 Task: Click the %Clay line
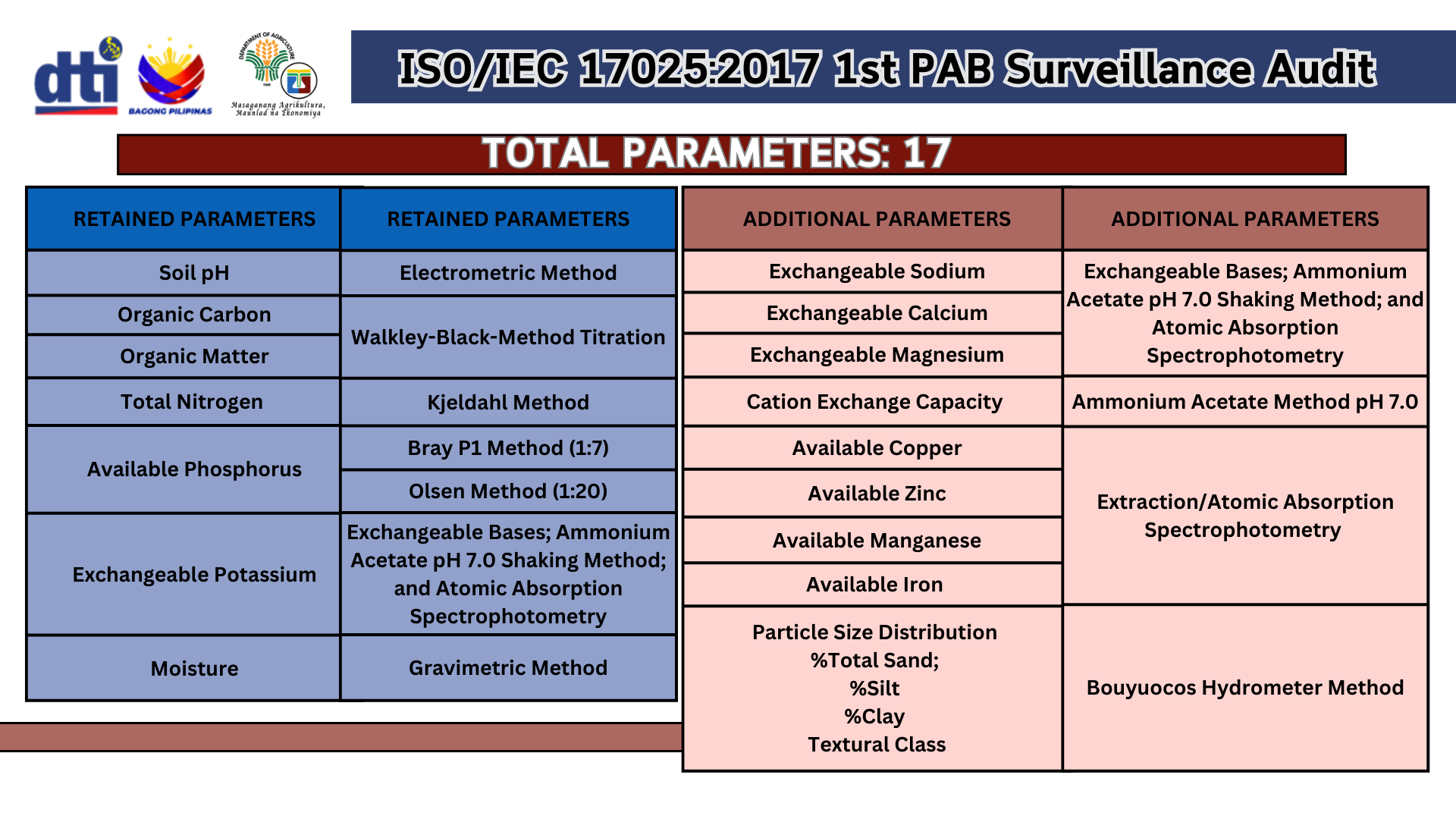[x=874, y=717]
